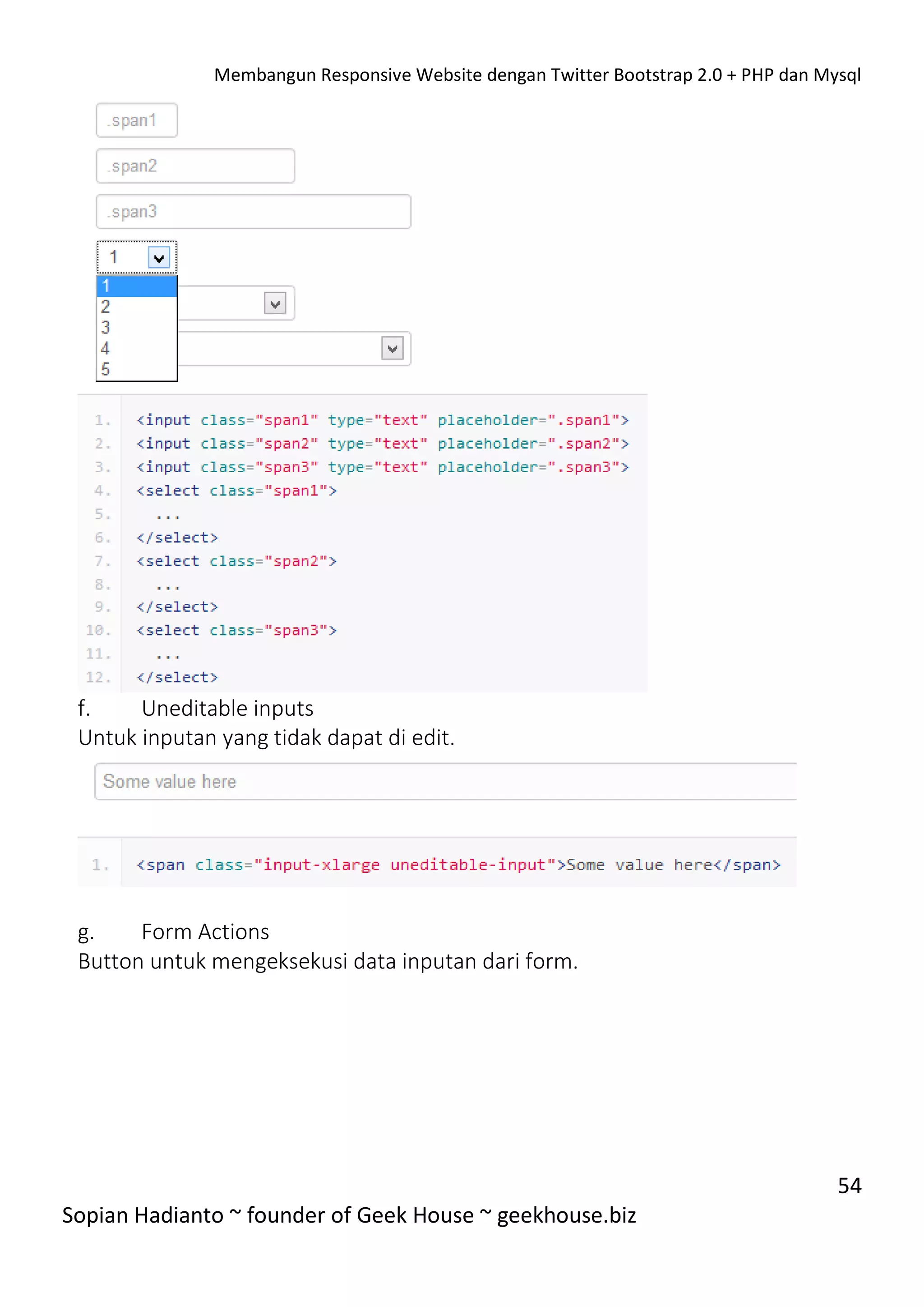Select option 1 in the dropdown list
Image resolution: width=924 pixels, height=1307 pixels.
(x=137, y=286)
